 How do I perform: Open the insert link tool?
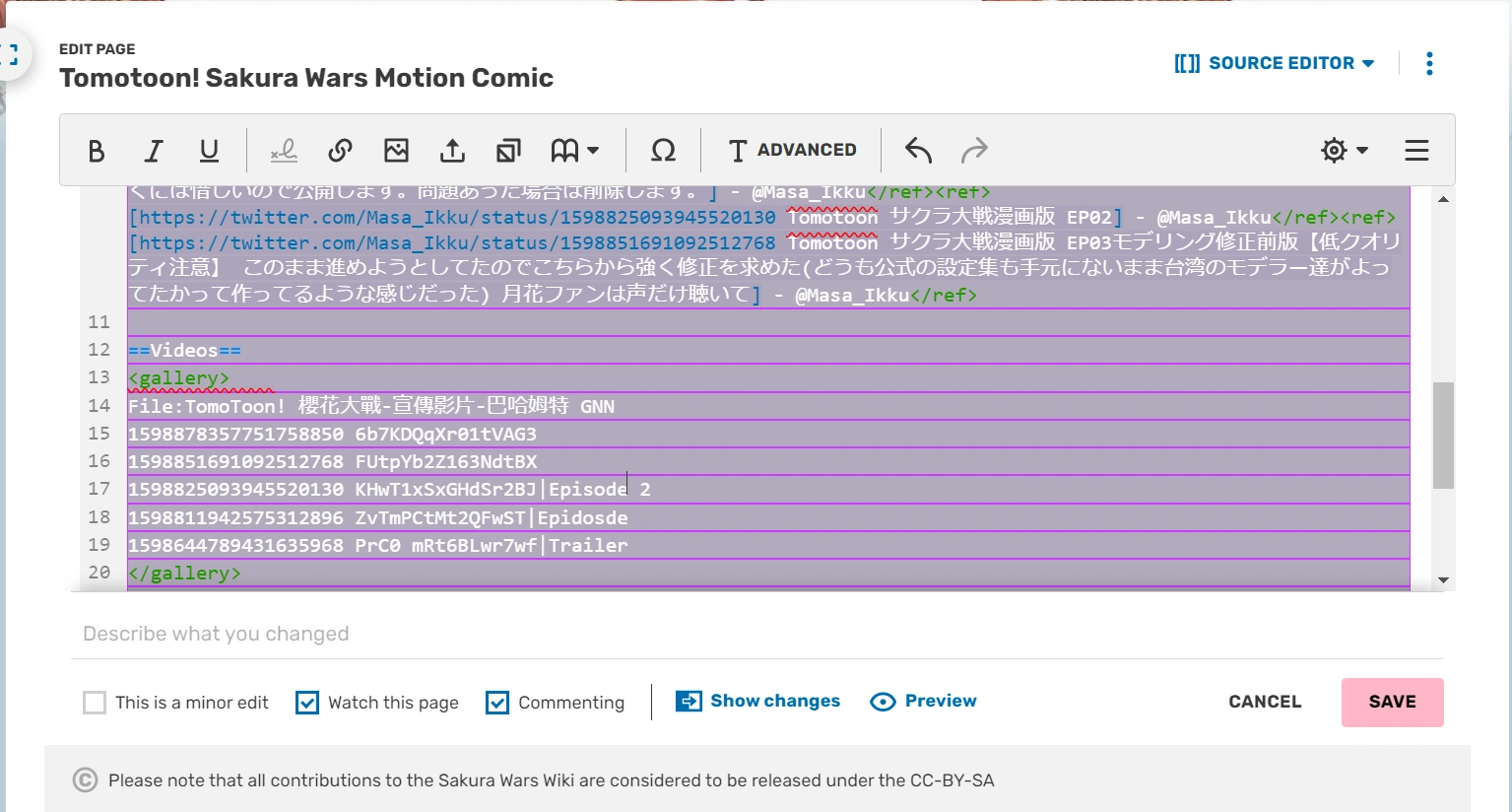tap(340, 150)
